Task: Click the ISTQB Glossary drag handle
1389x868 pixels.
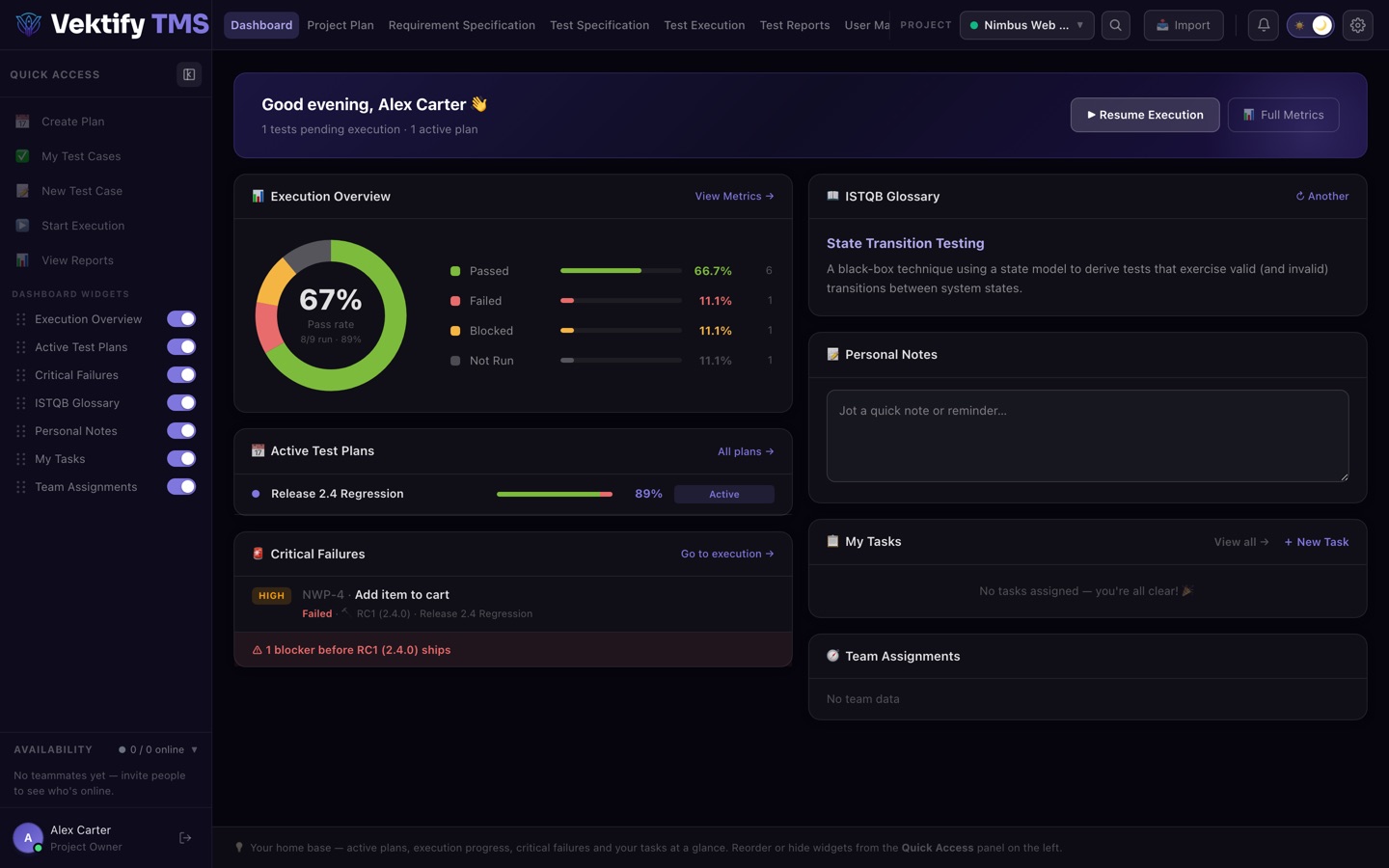Action: [x=21, y=403]
